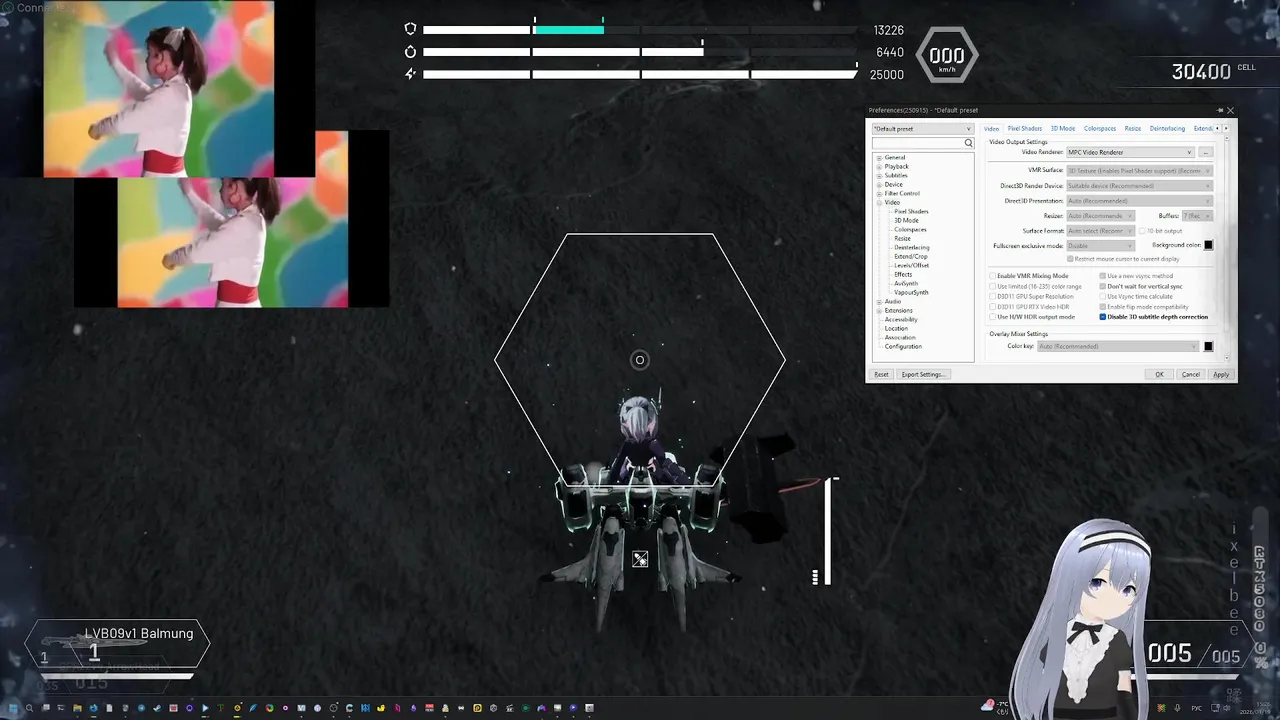
Task: Switch to the Pixel Shaders tab
Action: tap(1024, 128)
